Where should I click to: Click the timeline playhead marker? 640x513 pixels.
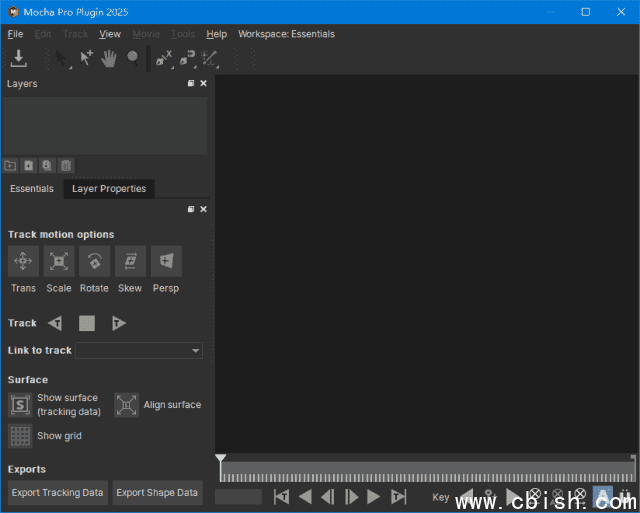coord(220,458)
